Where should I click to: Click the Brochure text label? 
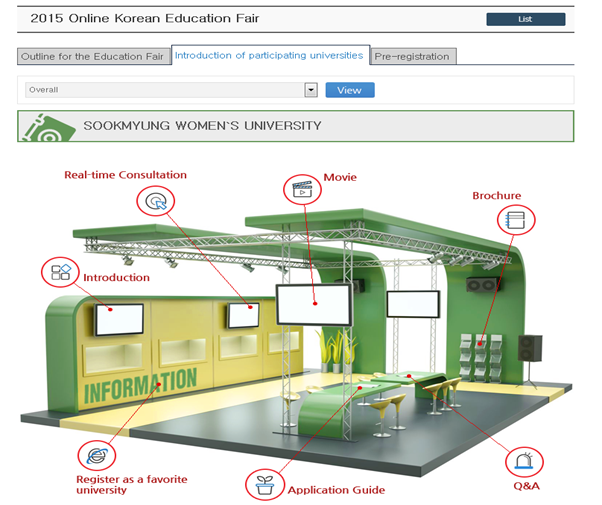(x=496, y=196)
